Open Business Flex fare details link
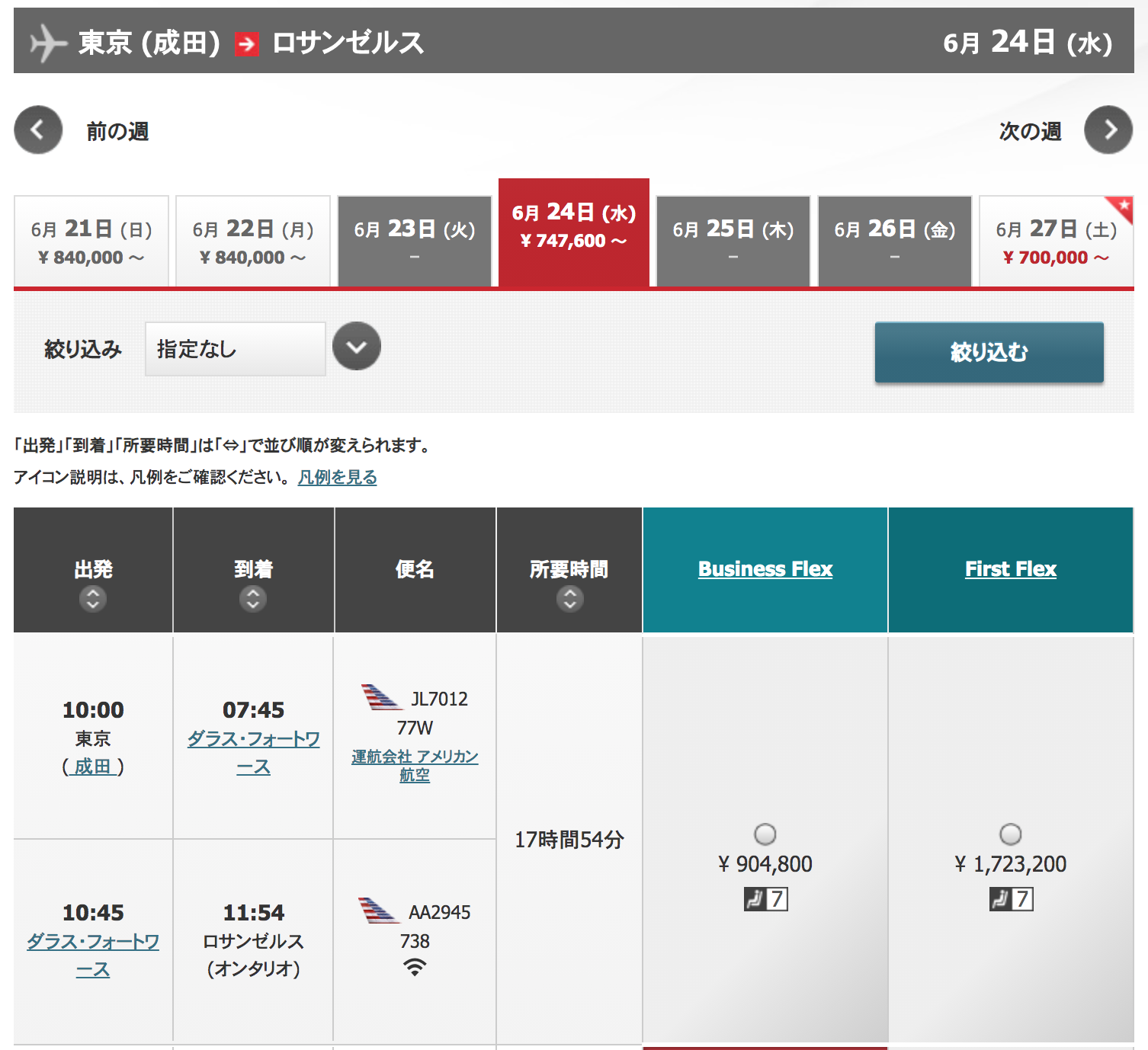 pyautogui.click(x=765, y=569)
